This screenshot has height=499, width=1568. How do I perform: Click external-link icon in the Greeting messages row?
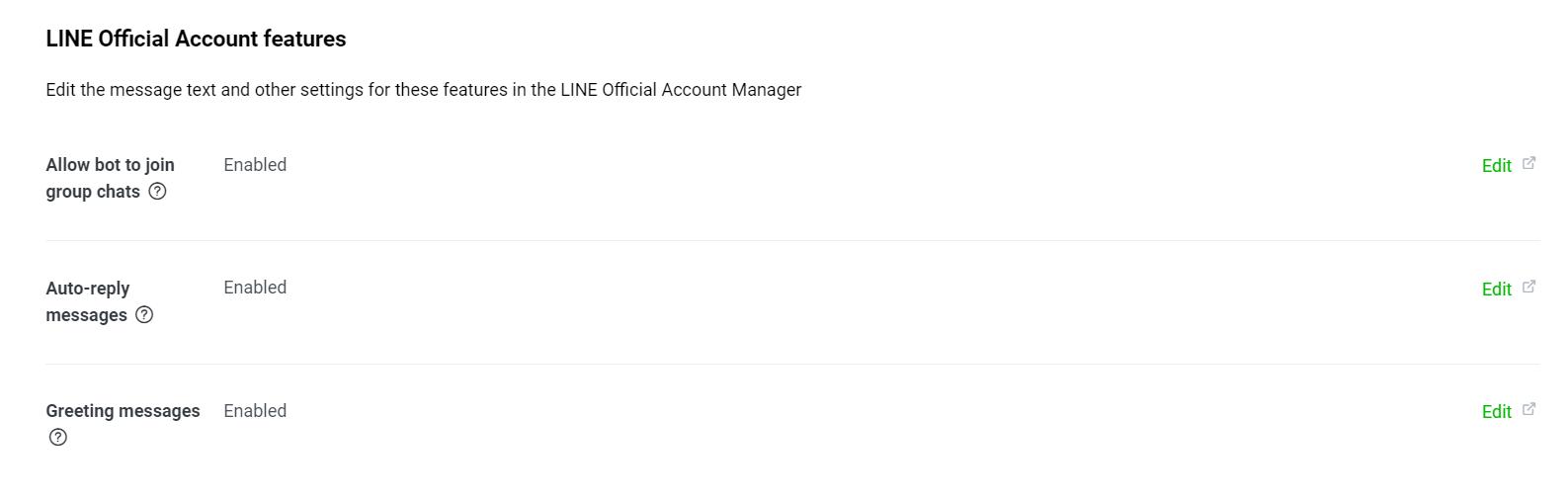1528,409
